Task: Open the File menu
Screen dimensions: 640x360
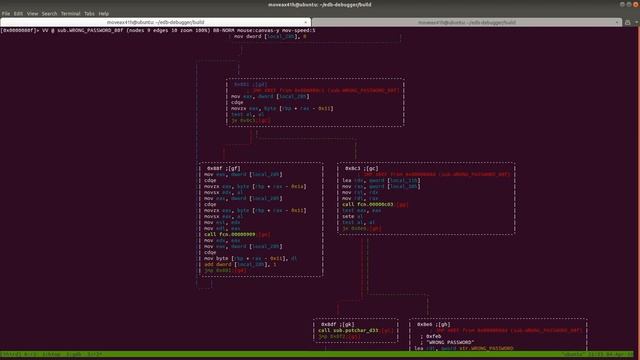Action: (6, 13)
